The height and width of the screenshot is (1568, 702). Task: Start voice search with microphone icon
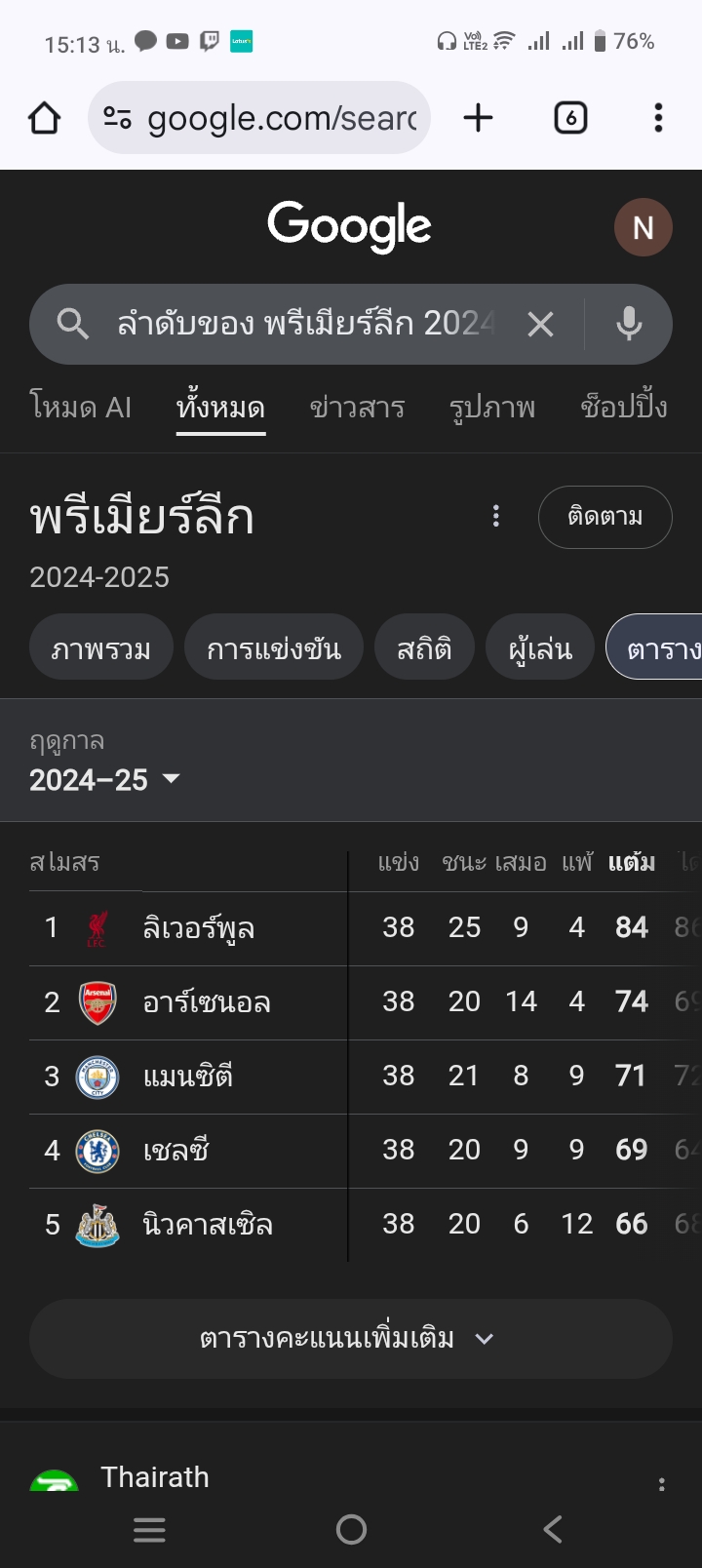[x=629, y=324]
